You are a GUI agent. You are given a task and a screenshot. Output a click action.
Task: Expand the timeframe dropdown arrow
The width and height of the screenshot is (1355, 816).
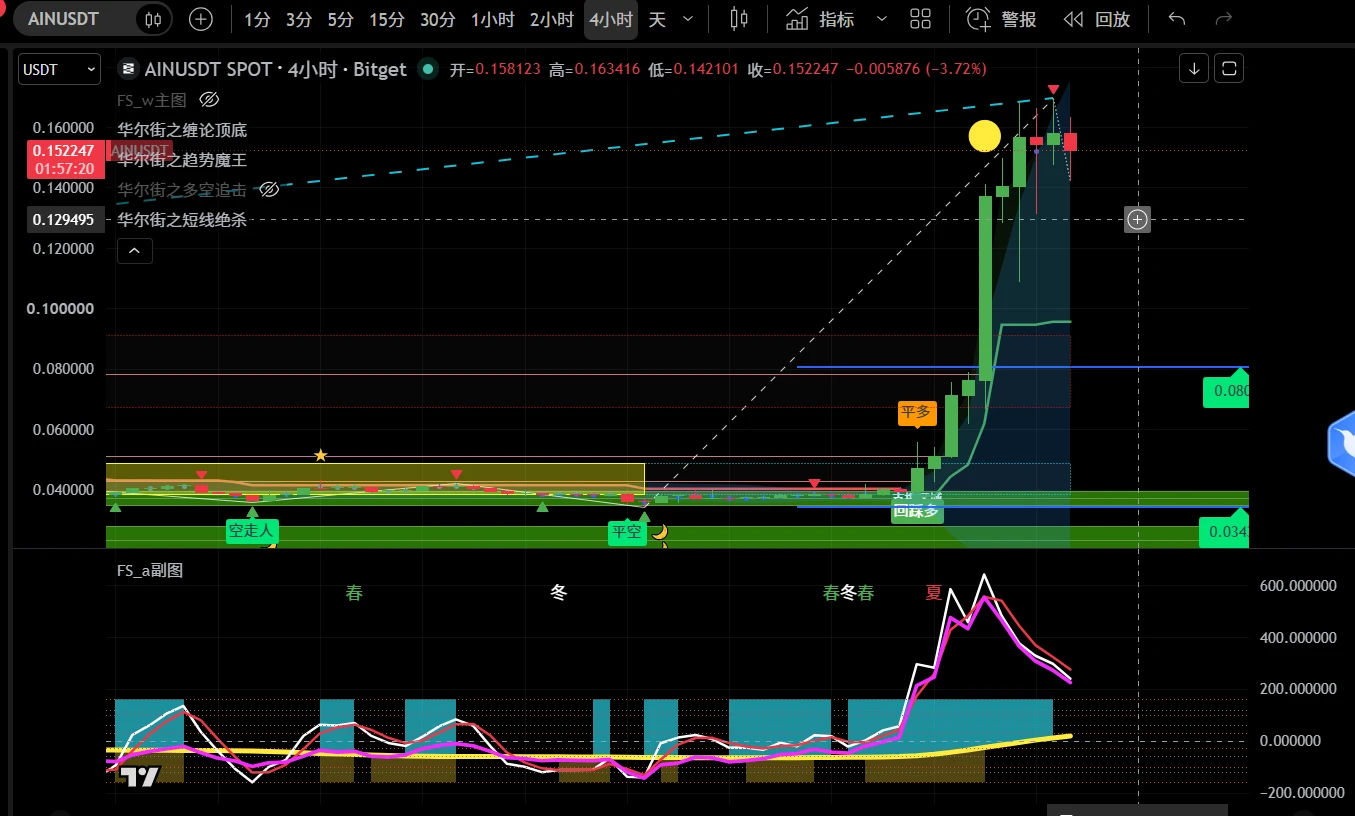[687, 19]
